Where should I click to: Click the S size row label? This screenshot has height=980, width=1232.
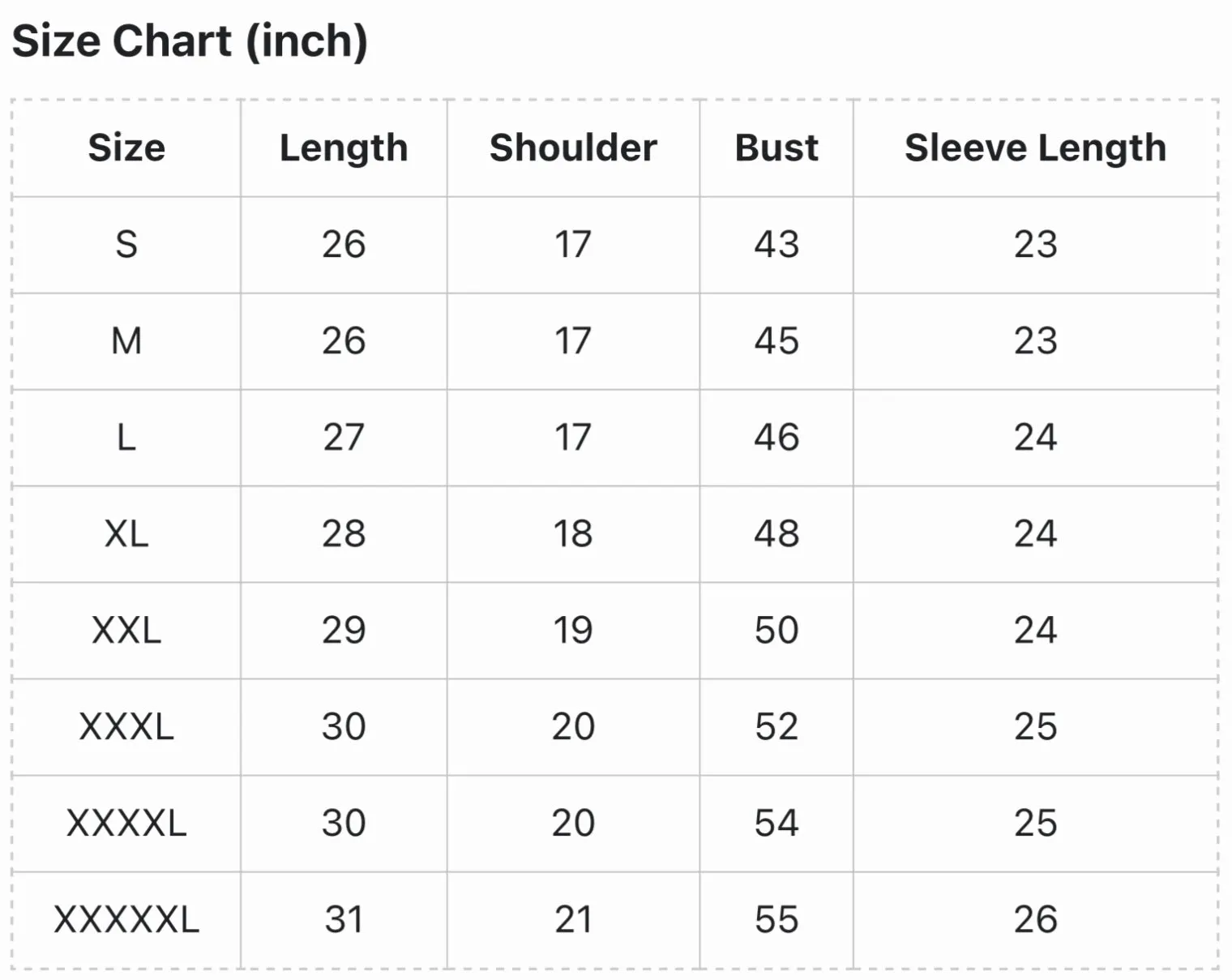126,244
